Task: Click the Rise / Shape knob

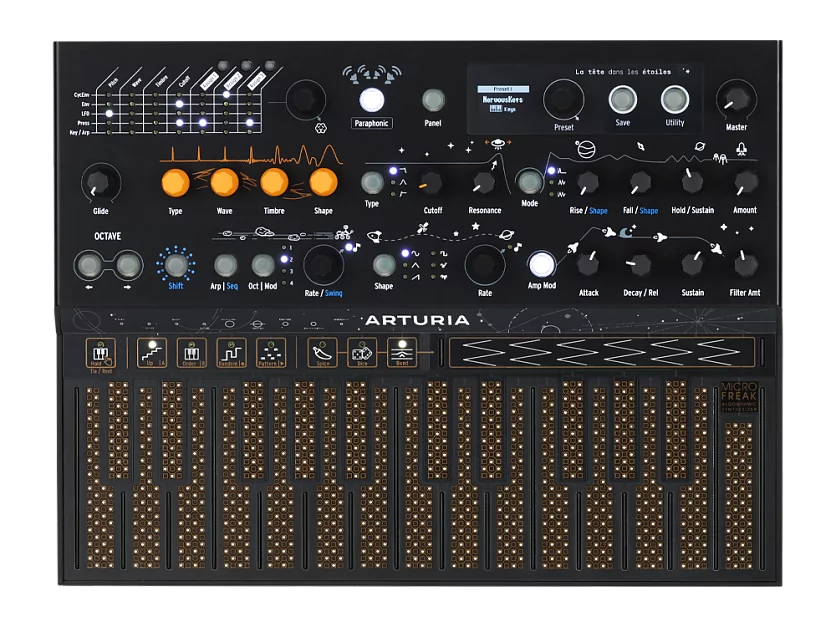Action: [x=588, y=183]
